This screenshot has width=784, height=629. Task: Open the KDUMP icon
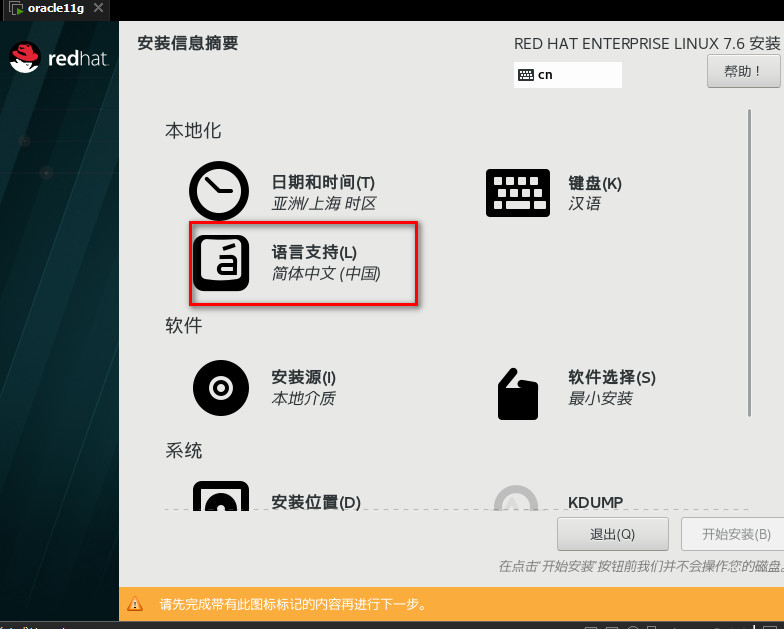[x=516, y=498]
